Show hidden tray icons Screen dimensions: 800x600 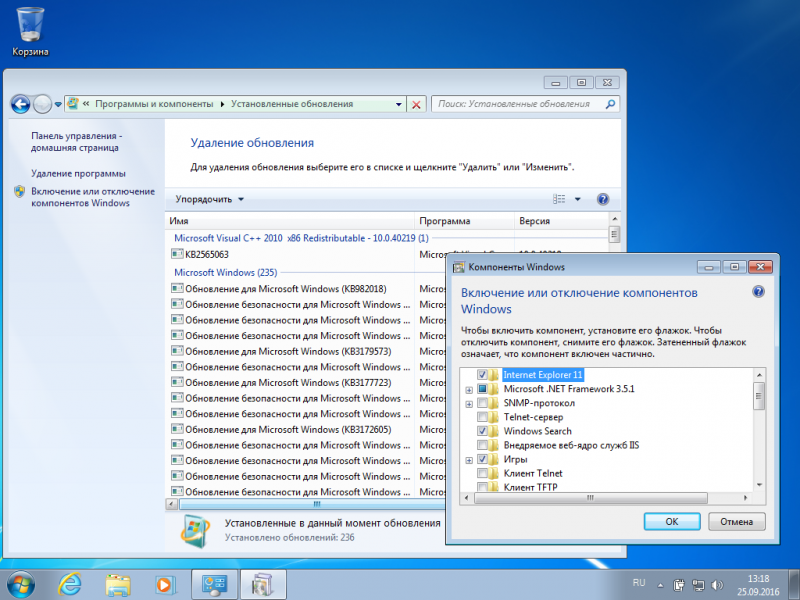660,585
